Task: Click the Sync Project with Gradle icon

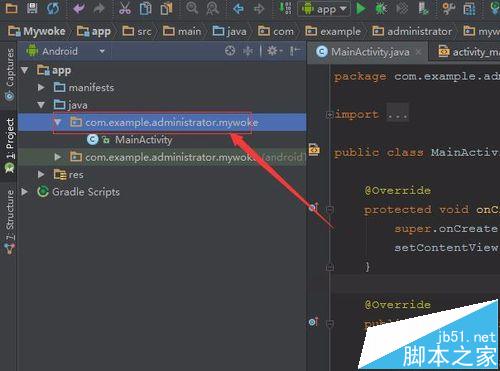Action: tap(469, 9)
